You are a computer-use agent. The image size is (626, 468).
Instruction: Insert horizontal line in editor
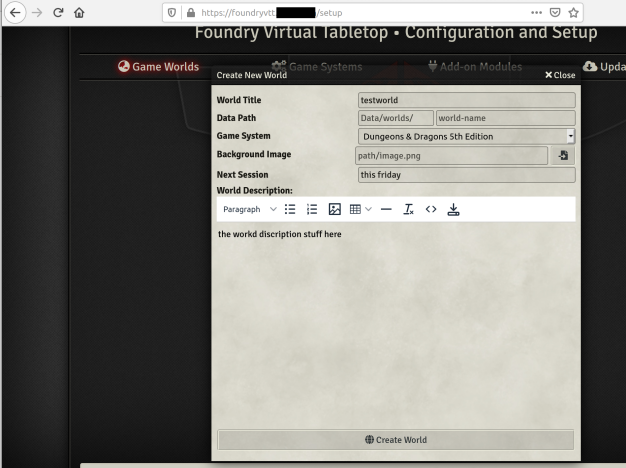pos(386,209)
